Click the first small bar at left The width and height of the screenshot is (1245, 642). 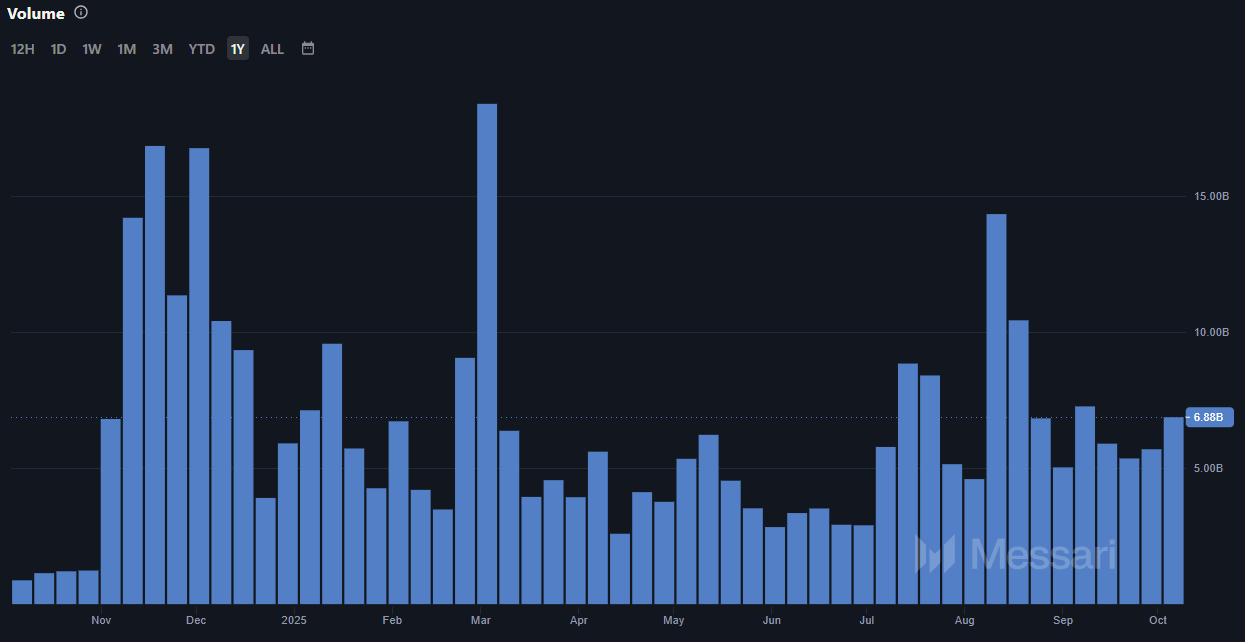click(x=22, y=592)
